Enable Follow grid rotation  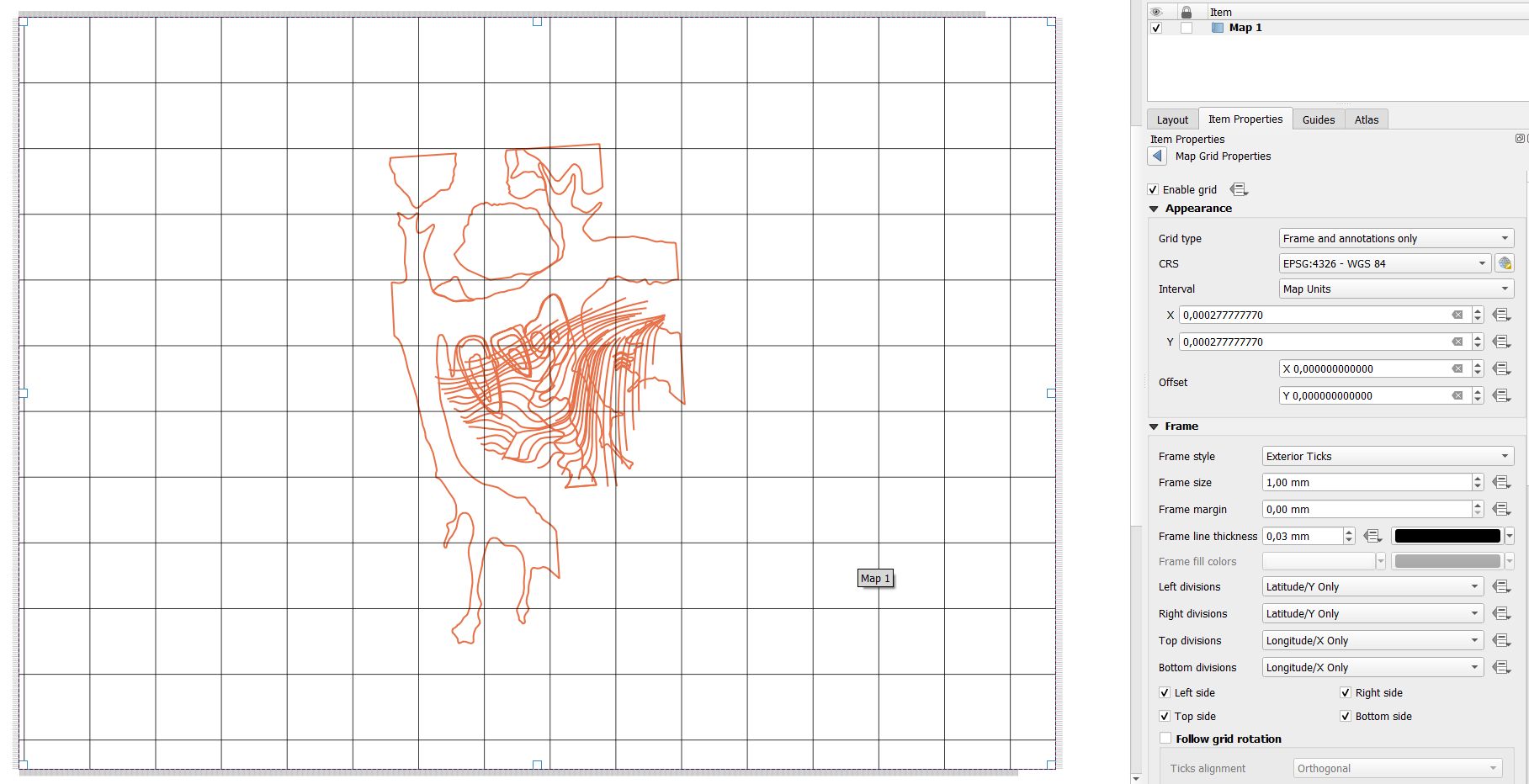click(1165, 738)
